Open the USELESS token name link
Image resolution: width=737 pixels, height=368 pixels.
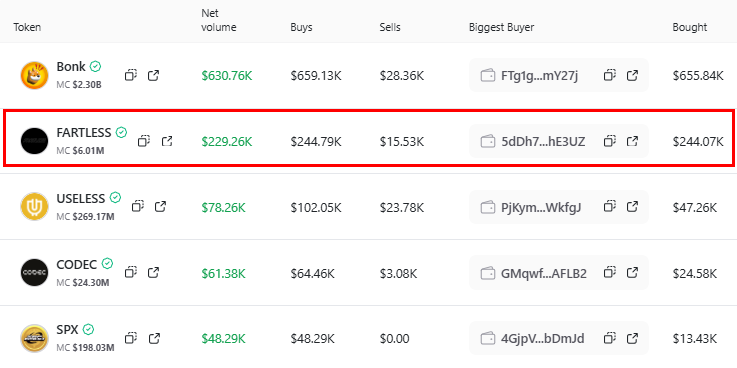pyautogui.click(x=80, y=198)
